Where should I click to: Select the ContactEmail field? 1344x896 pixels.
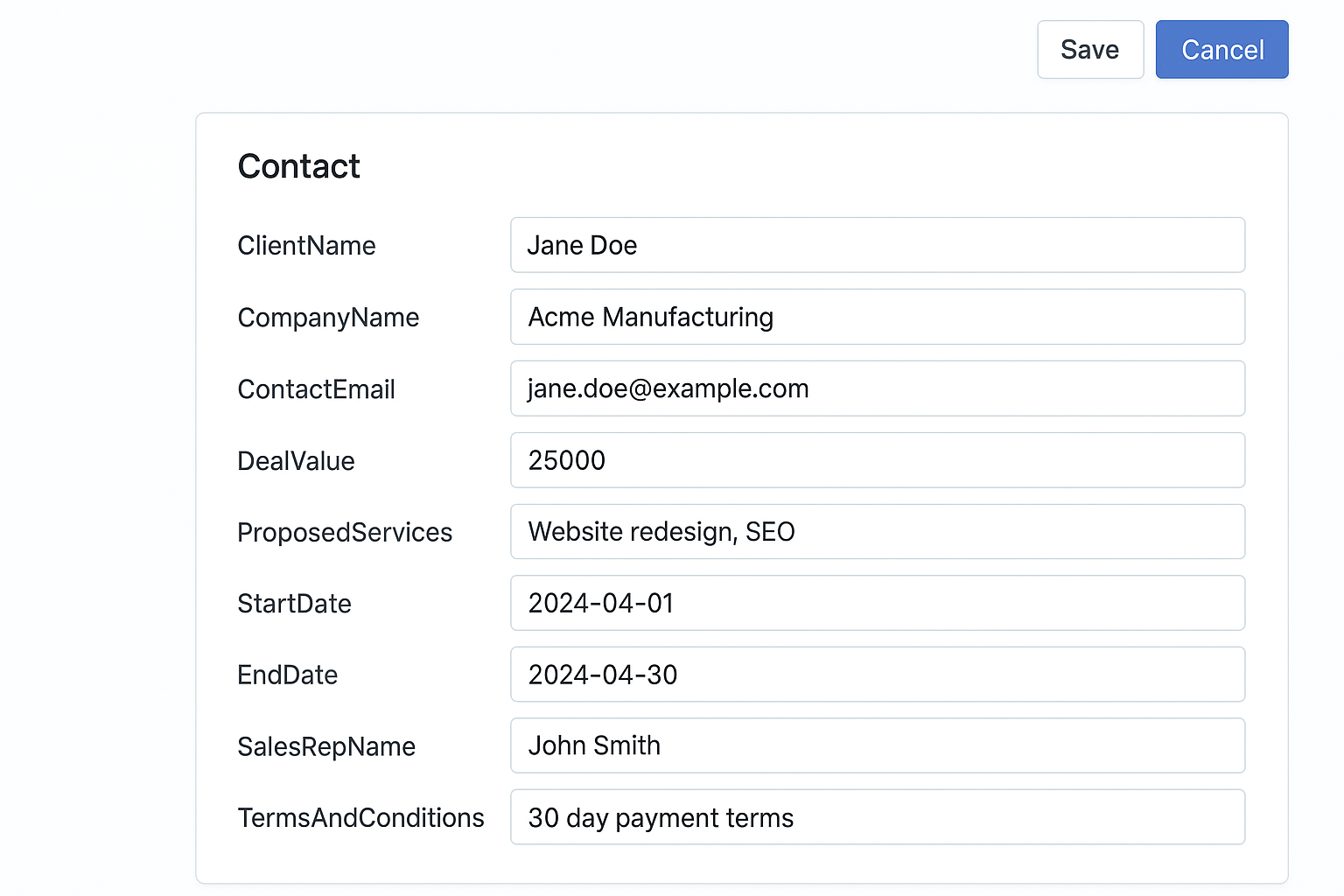tap(877, 388)
